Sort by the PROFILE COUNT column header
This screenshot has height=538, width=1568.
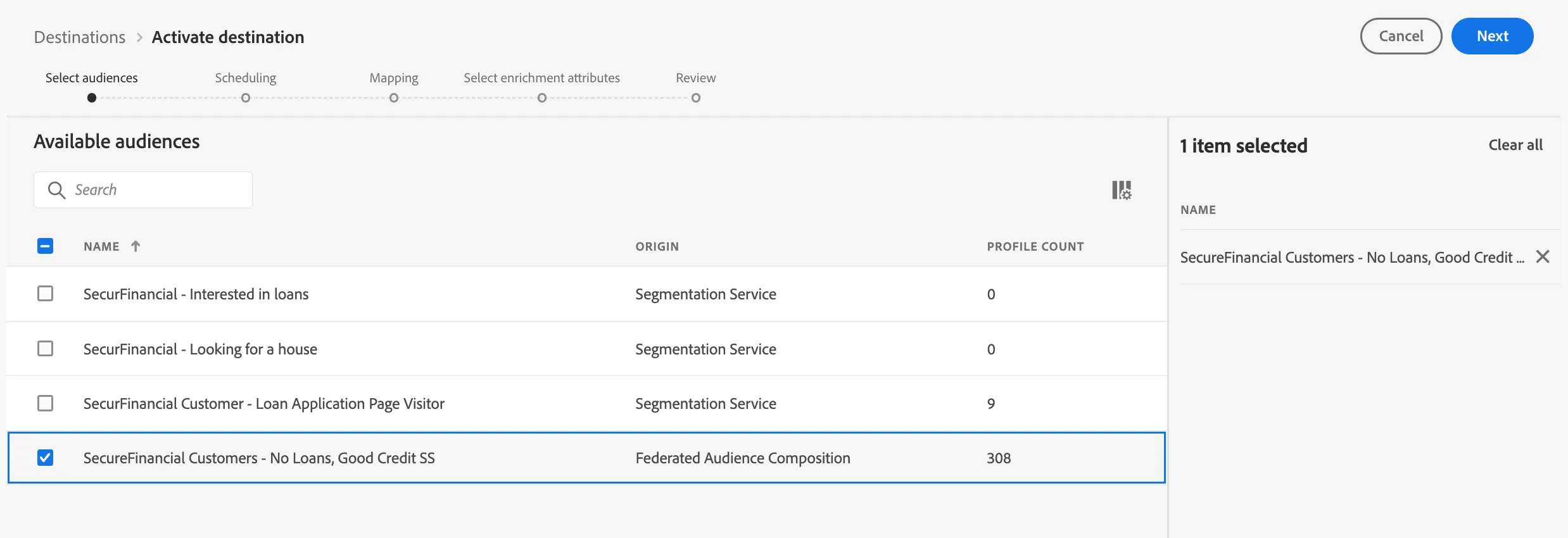[x=1035, y=246]
